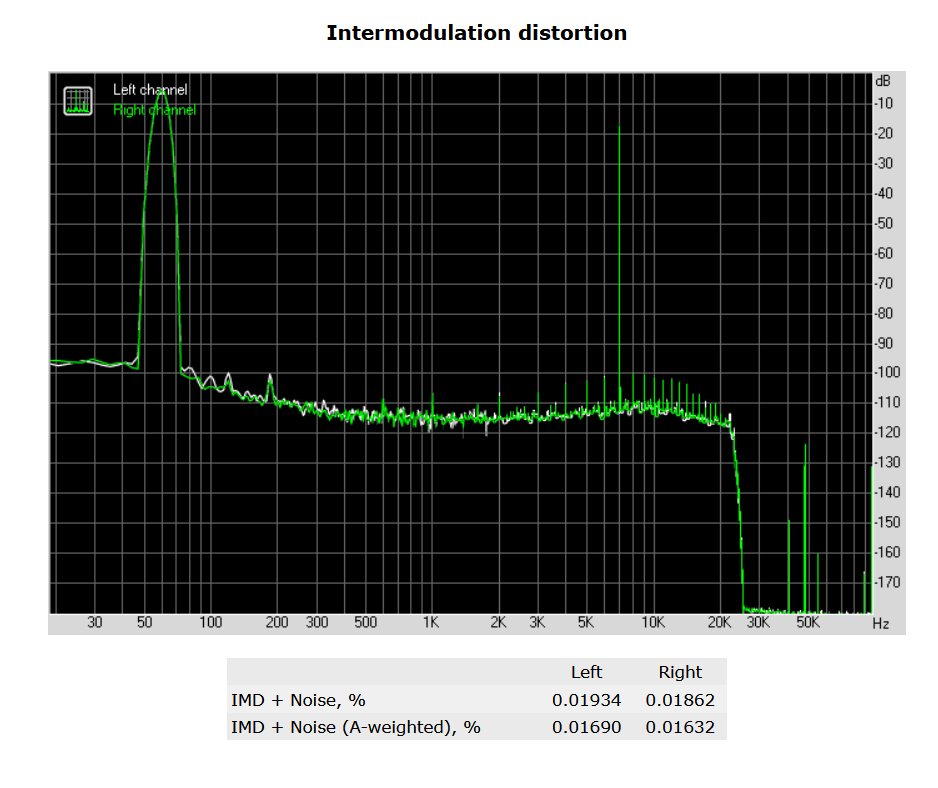Click the "IMD + Noise, %" row label

(x=298, y=700)
